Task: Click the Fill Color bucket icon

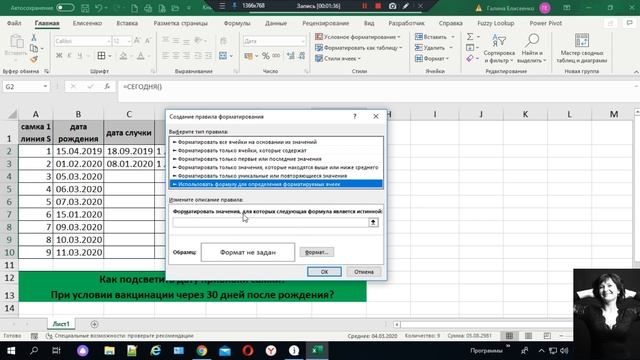Action: coord(123,56)
